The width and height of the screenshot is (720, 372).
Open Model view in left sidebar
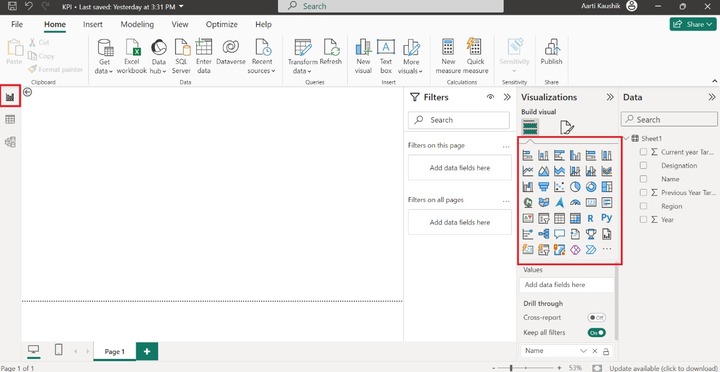pos(10,142)
